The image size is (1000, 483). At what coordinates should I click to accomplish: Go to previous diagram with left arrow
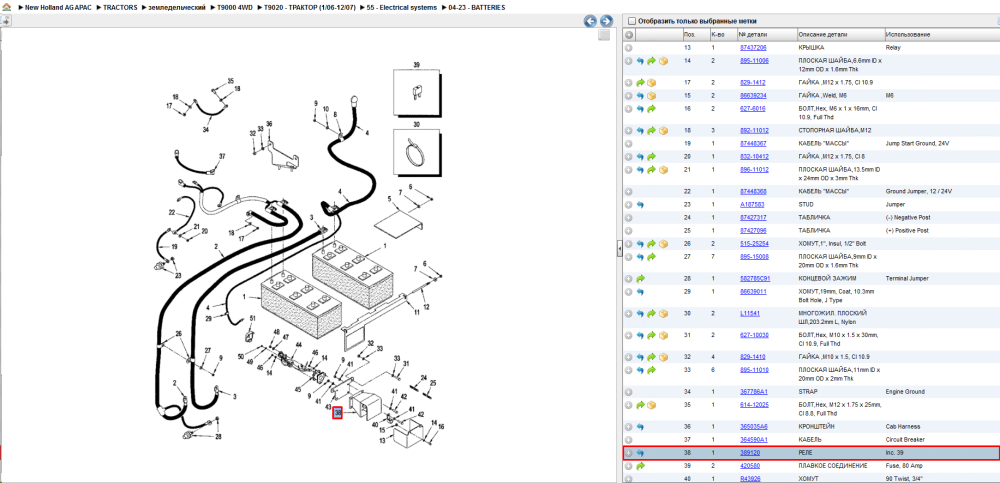(591, 21)
